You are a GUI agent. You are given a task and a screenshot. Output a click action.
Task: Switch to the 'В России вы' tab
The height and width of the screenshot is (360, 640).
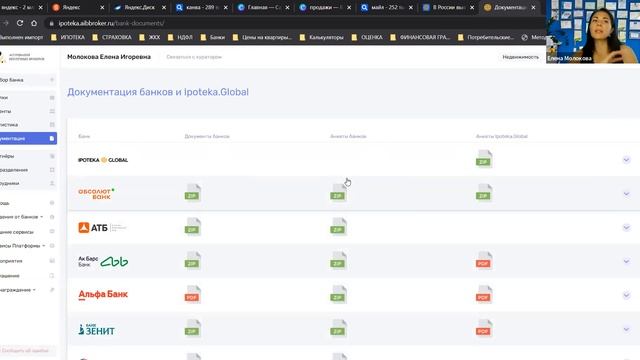click(x=448, y=7)
